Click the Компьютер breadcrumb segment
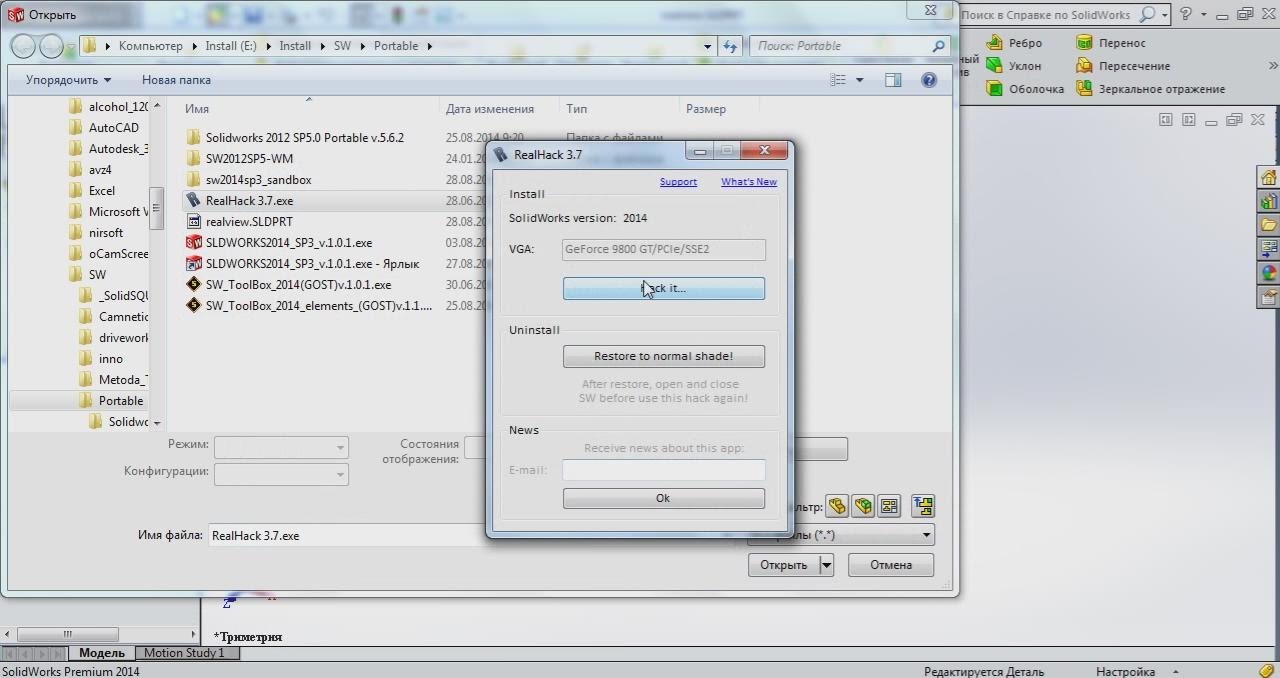This screenshot has width=1280, height=678. click(x=151, y=46)
